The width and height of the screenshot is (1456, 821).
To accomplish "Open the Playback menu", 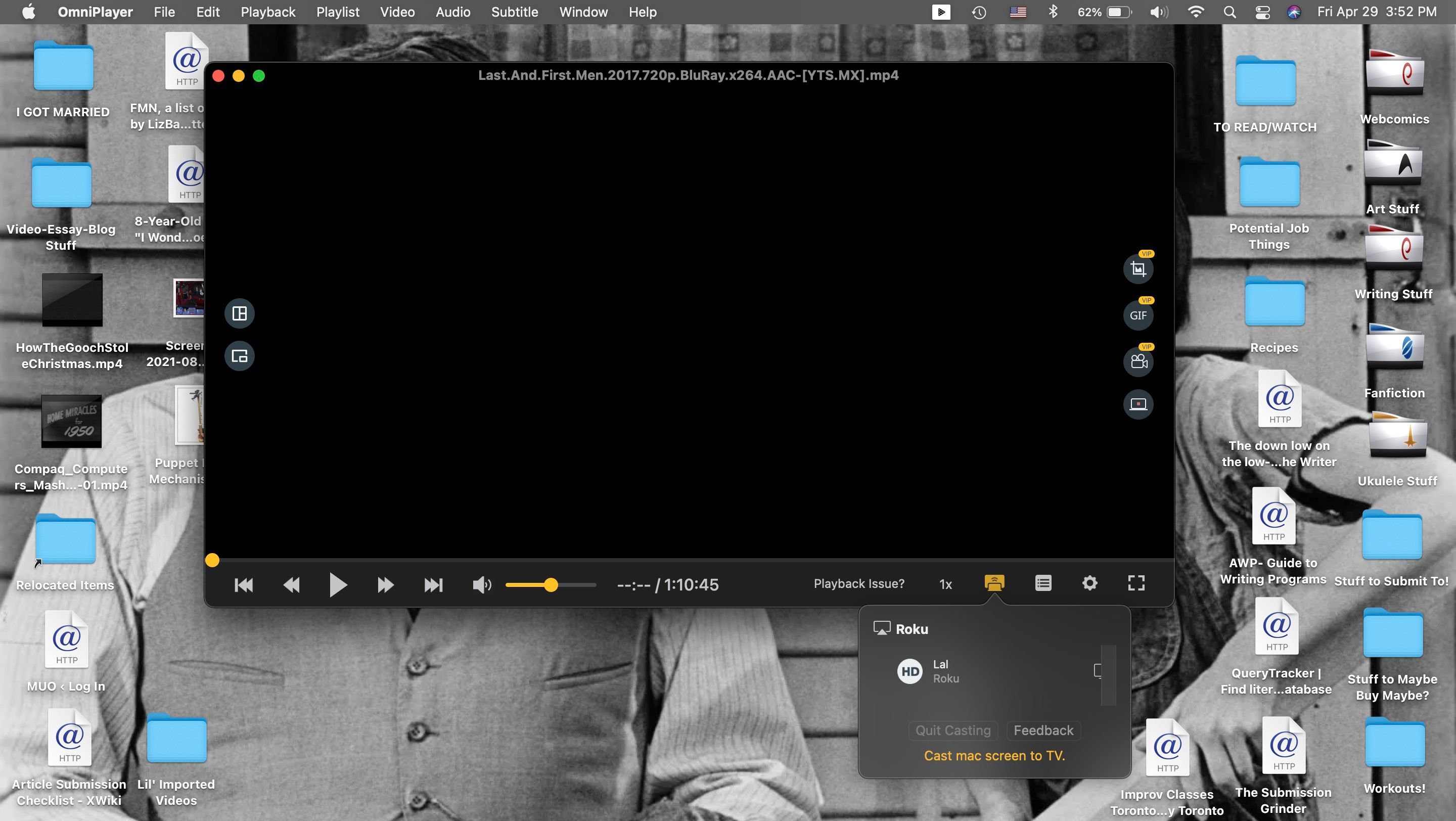I will point(268,12).
